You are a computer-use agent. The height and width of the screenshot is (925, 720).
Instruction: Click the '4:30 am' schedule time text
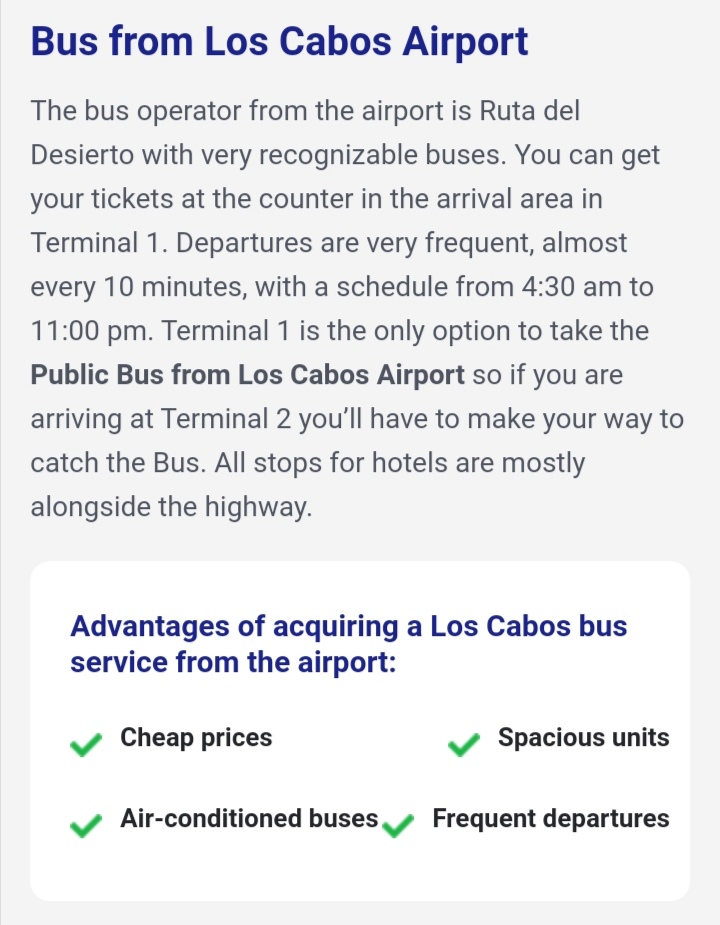click(x=571, y=287)
